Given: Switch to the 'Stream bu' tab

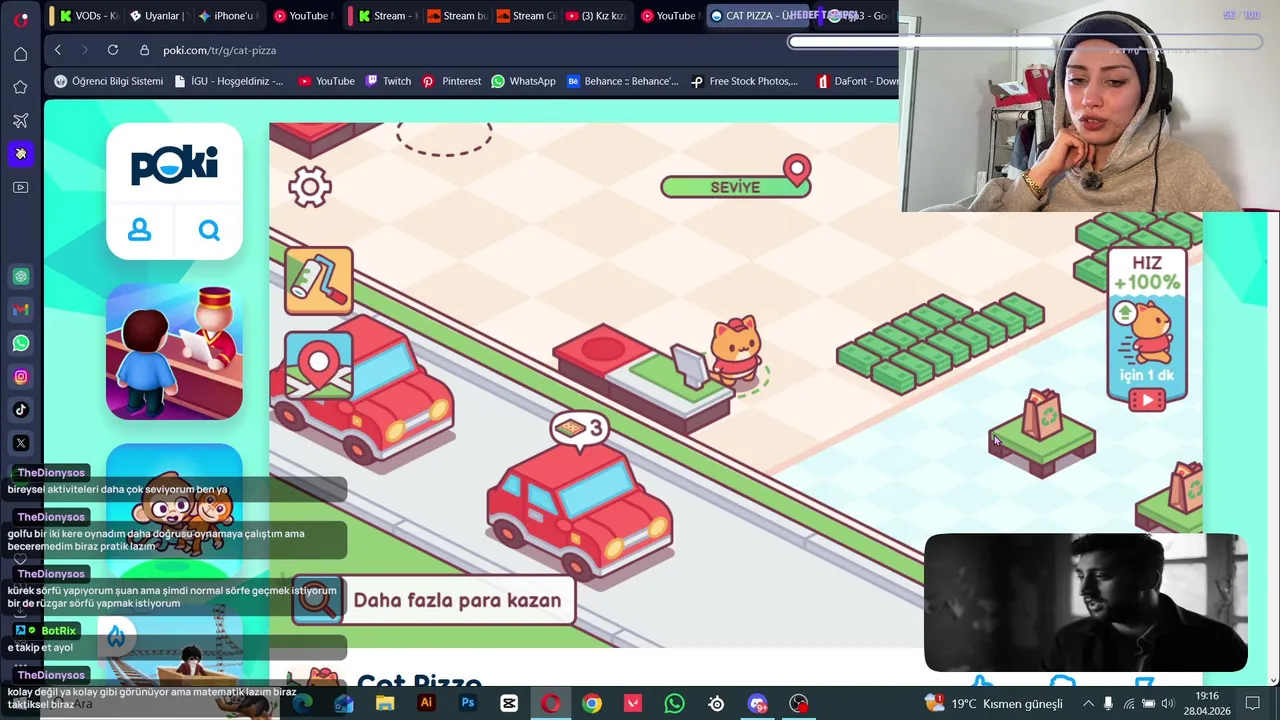Looking at the screenshot, I should [x=457, y=15].
